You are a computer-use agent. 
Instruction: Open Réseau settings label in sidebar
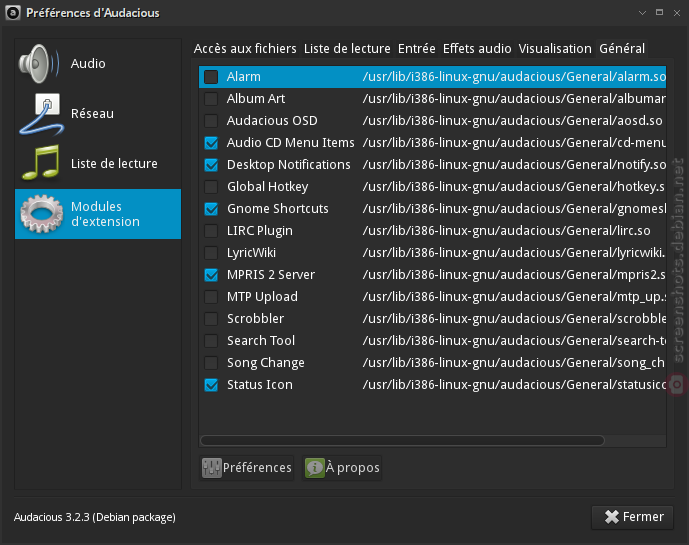(92, 114)
